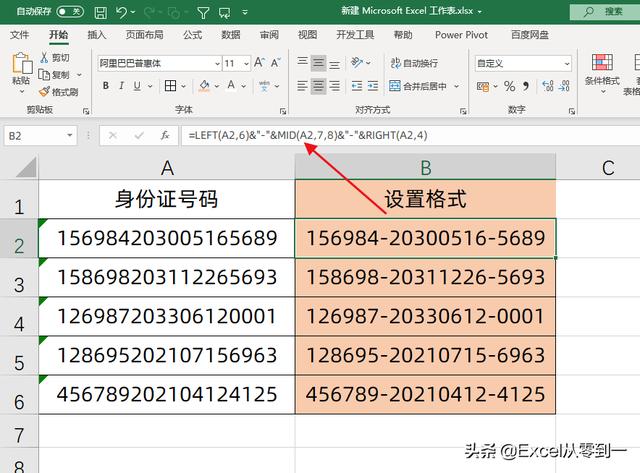Select column B header
The height and width of the screenshot is (473, 640).
[425, 168]
